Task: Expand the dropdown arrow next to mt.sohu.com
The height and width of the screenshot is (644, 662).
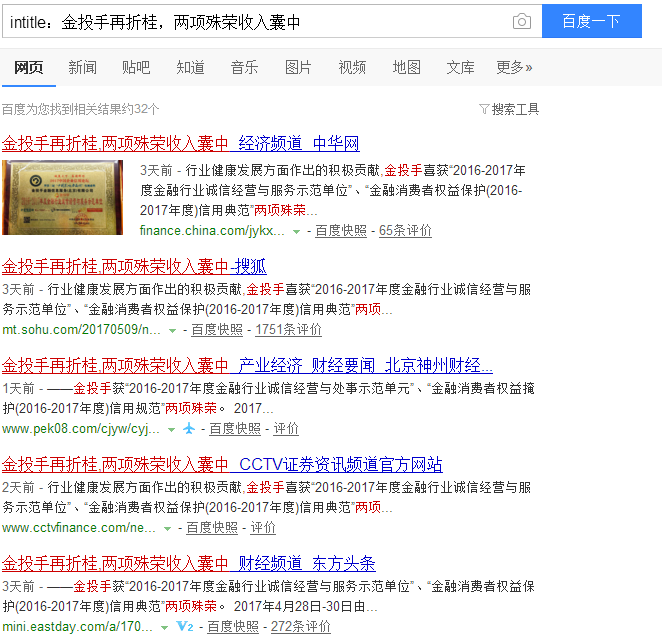Action: [172, 330]
